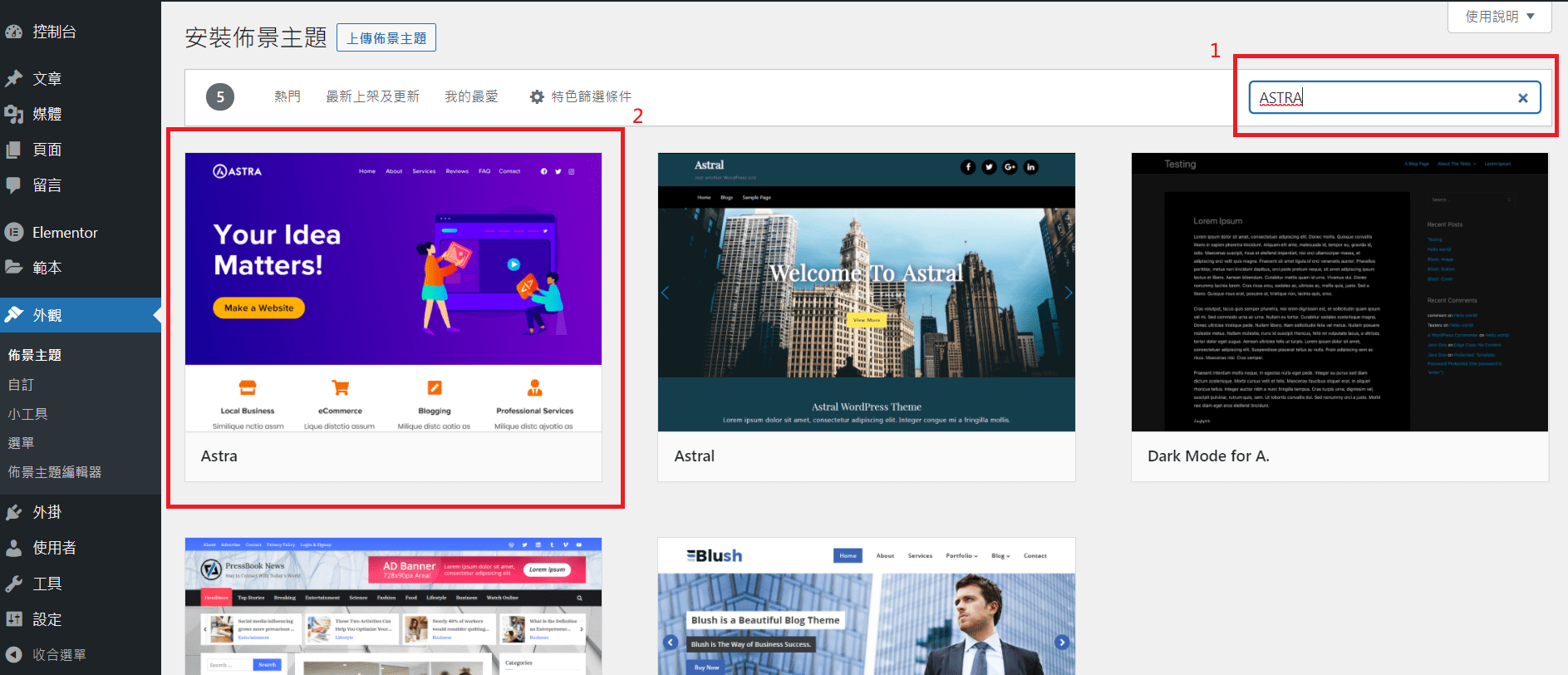Image resolution: width=1568 pixels, height=675 pixels.
Task: Click the 上傳佈景主題 button
Action: point(386,38)
